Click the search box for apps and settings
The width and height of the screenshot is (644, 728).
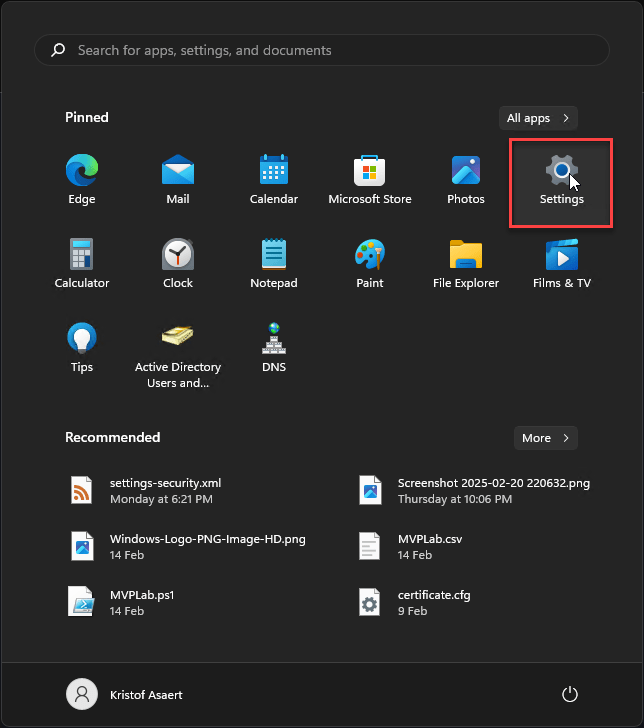pos(322,50)
